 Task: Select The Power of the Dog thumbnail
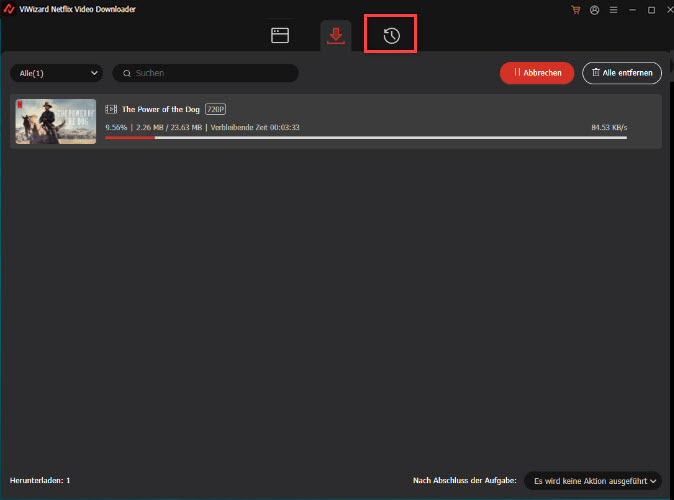pyautogui.click(x=56, y=122)
